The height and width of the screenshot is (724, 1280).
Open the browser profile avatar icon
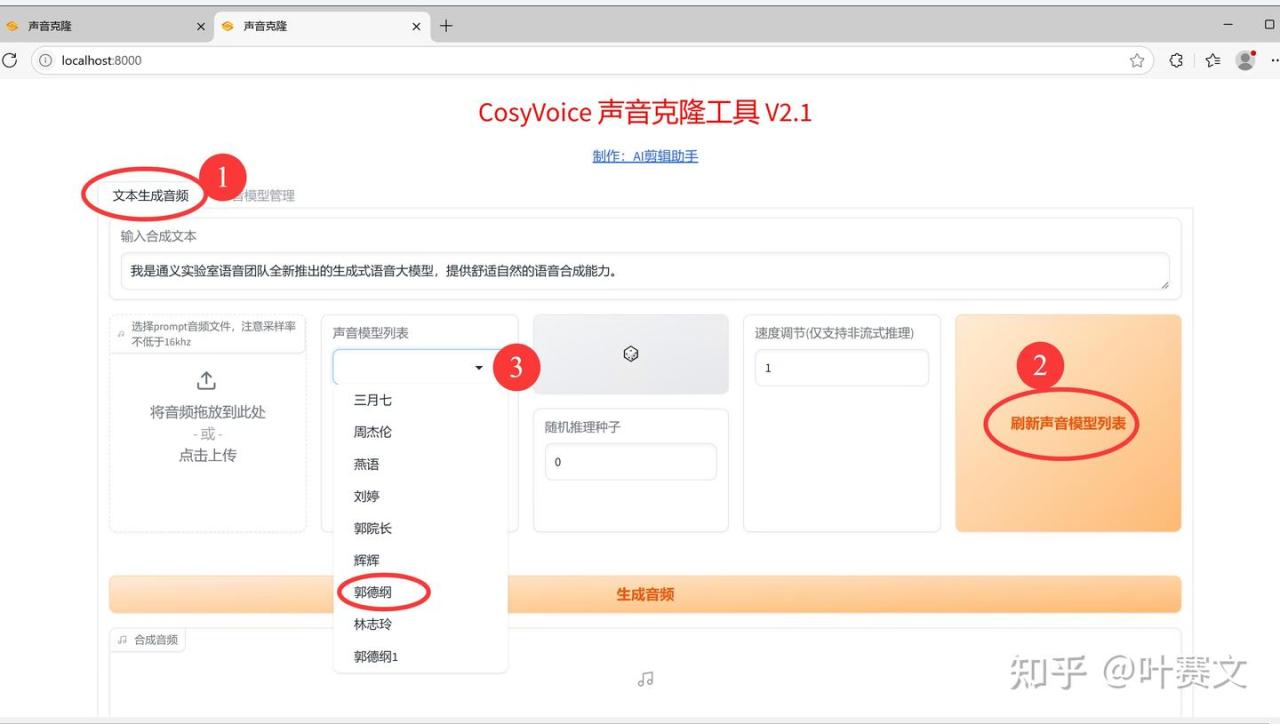pyautogui.click(x=1245, y=60)
